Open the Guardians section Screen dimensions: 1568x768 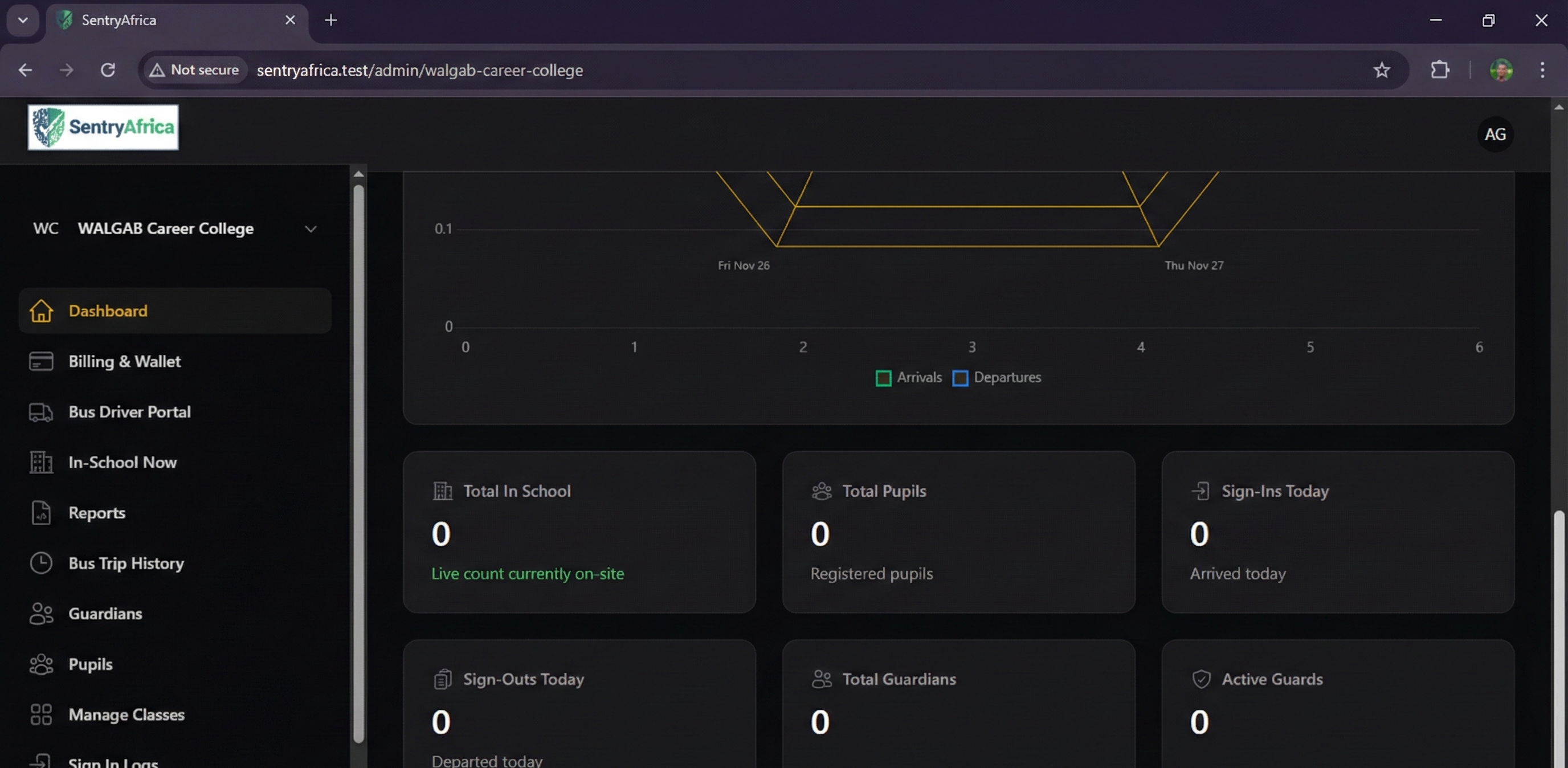pos(105,614)
